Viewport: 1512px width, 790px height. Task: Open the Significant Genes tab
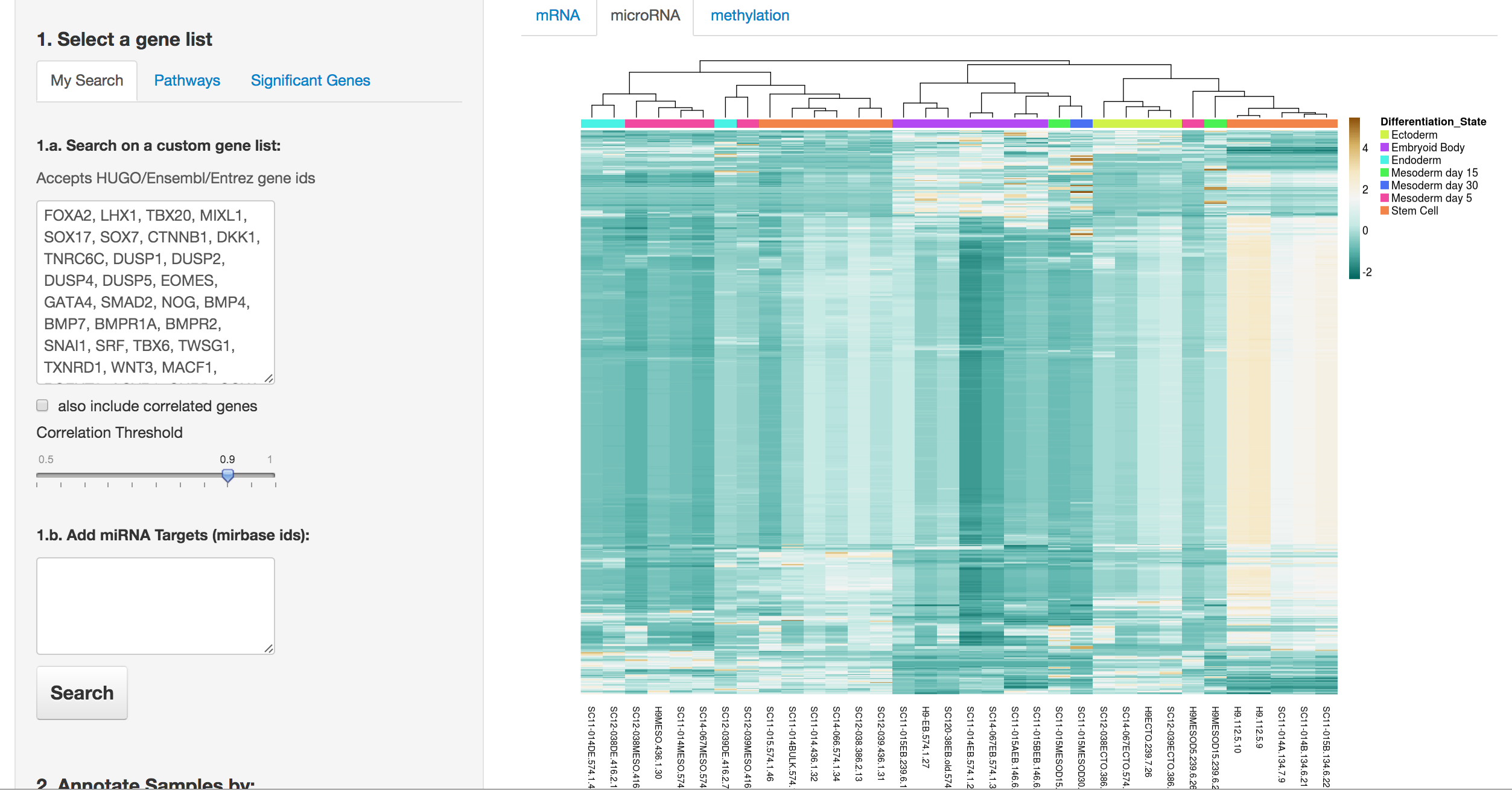tap(310, 81)
